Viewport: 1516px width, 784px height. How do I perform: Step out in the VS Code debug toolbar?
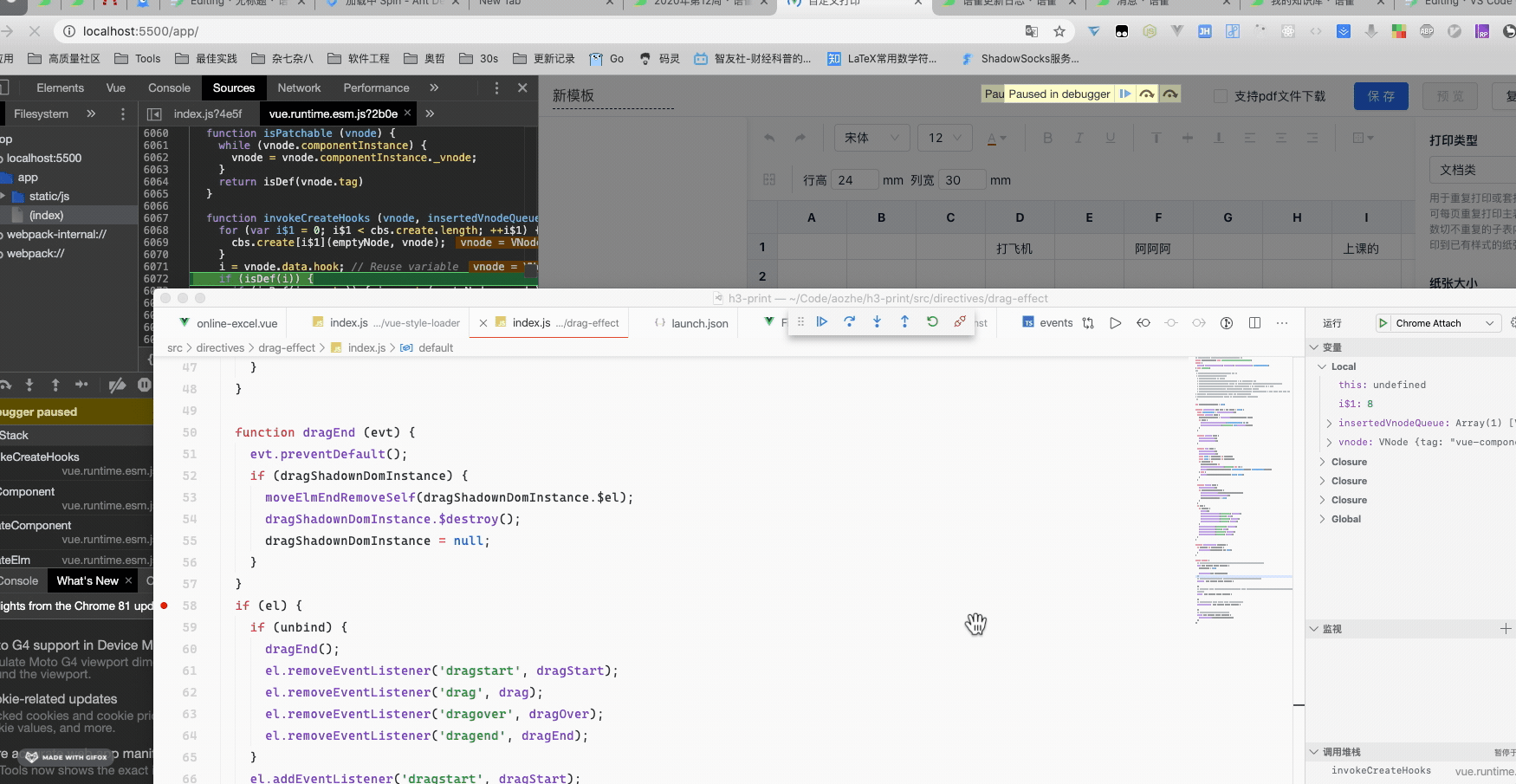pyautogui.click(x=905, y=321)
